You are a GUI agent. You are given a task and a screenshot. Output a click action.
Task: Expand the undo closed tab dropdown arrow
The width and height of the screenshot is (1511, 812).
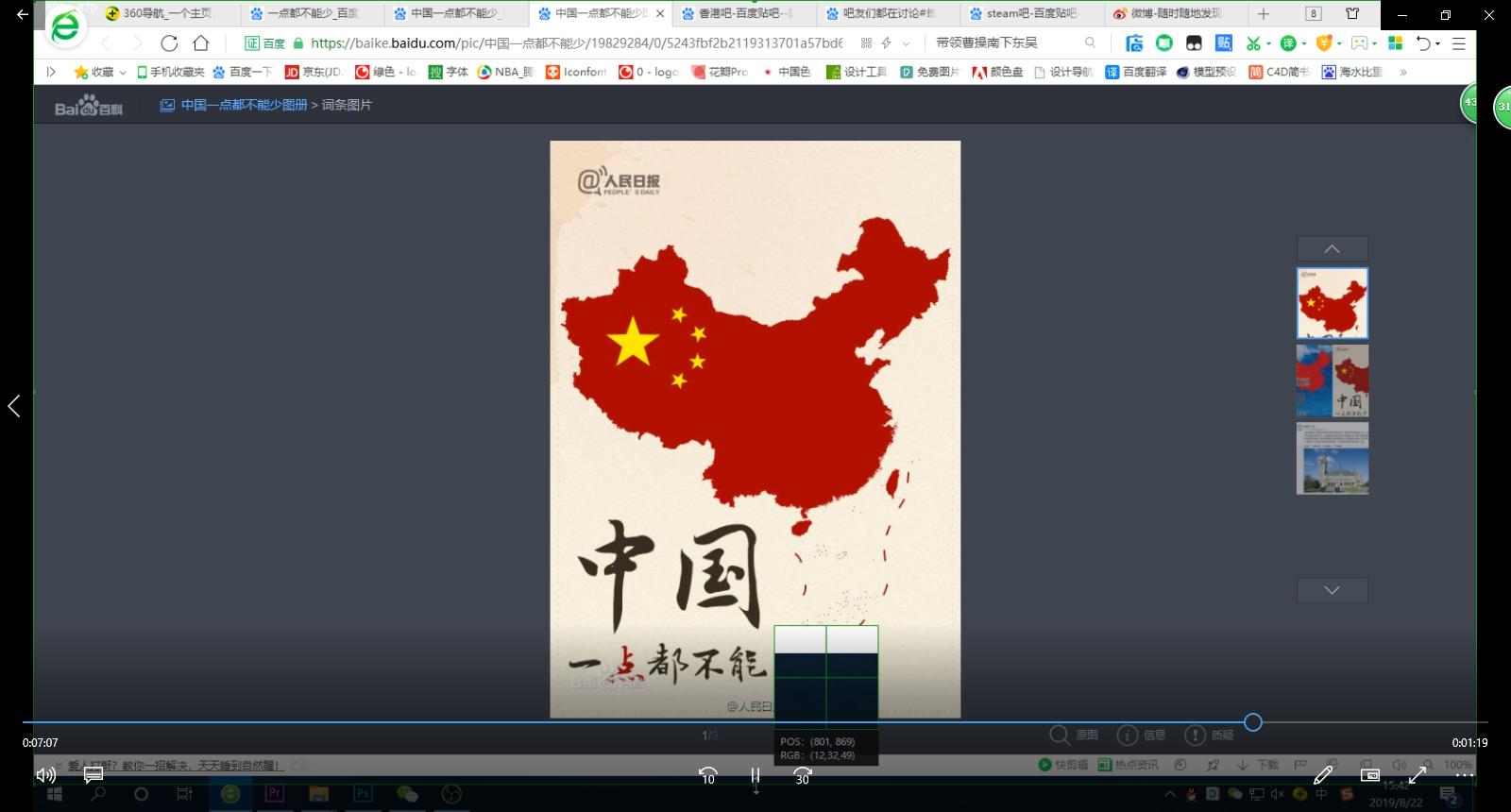pyautogui.click(x=1438, y=43)
